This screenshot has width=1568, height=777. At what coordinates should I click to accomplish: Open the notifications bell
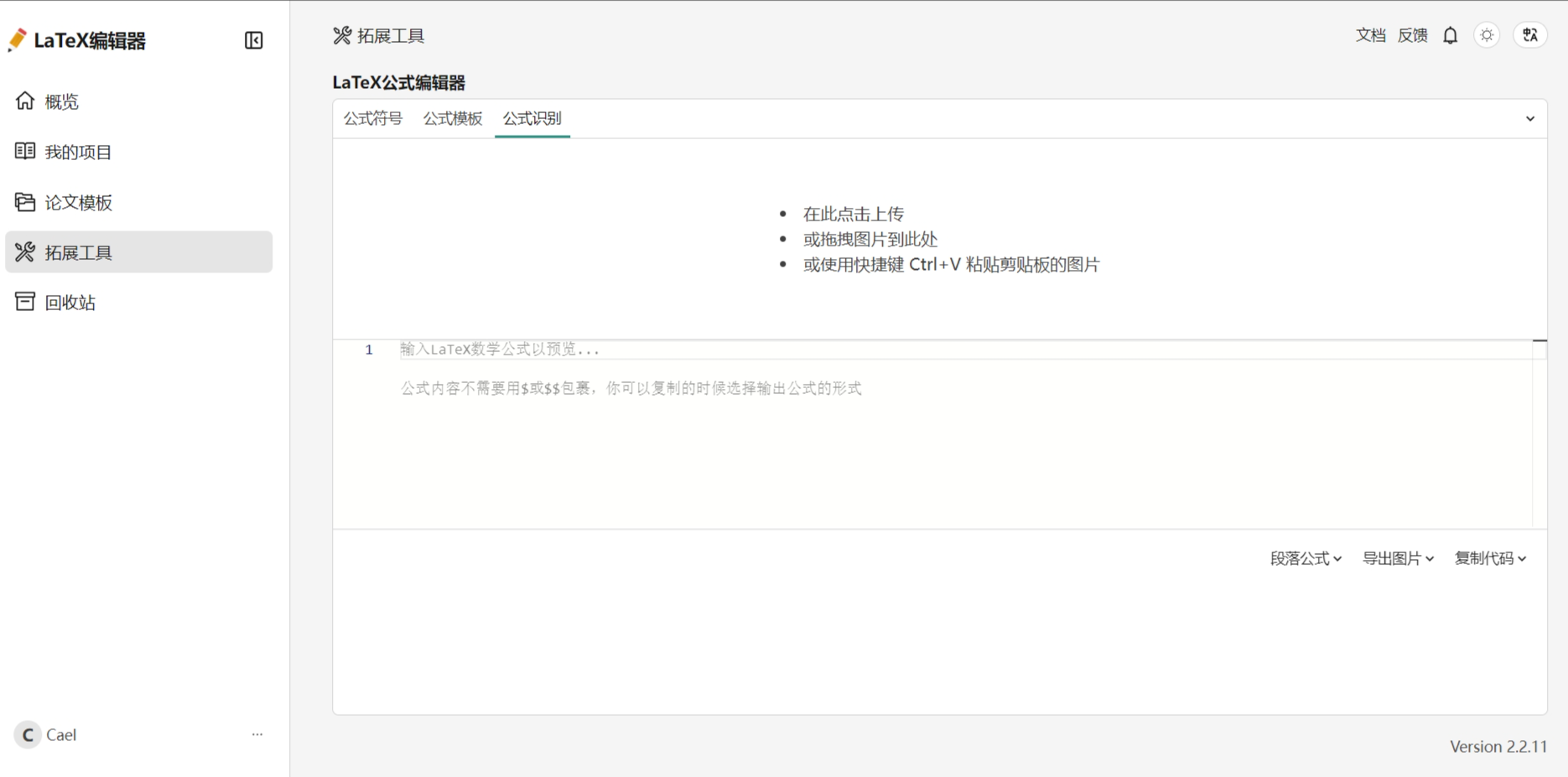[1450, 35]
